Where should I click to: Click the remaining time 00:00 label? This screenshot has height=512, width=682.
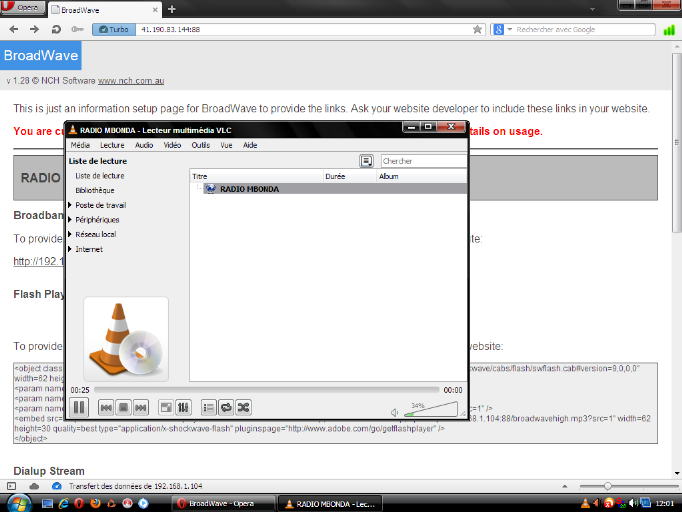tap(453, 390)
